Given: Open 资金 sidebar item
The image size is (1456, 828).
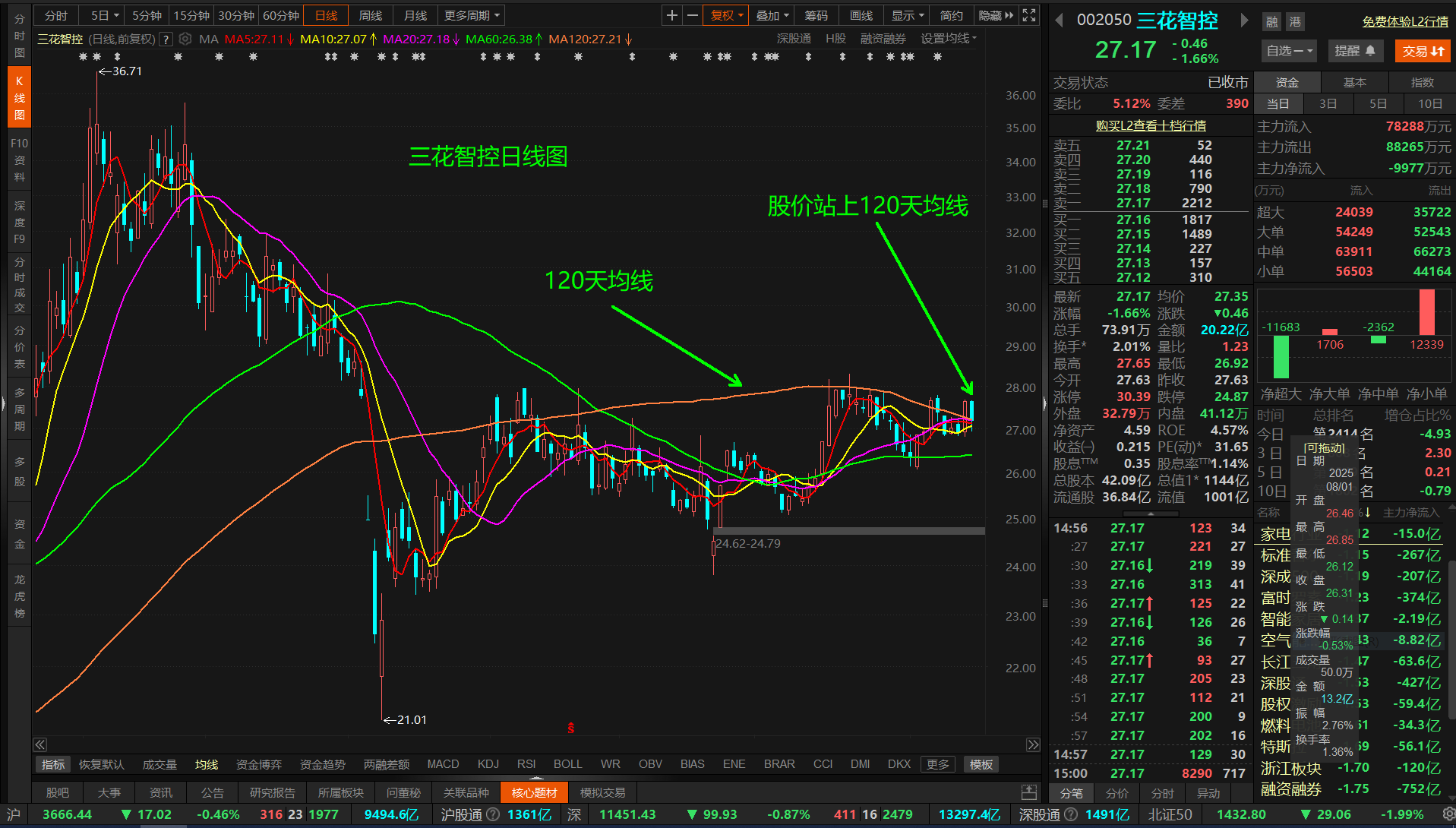Looking at the screenshot, I should (x=19, y=534).
